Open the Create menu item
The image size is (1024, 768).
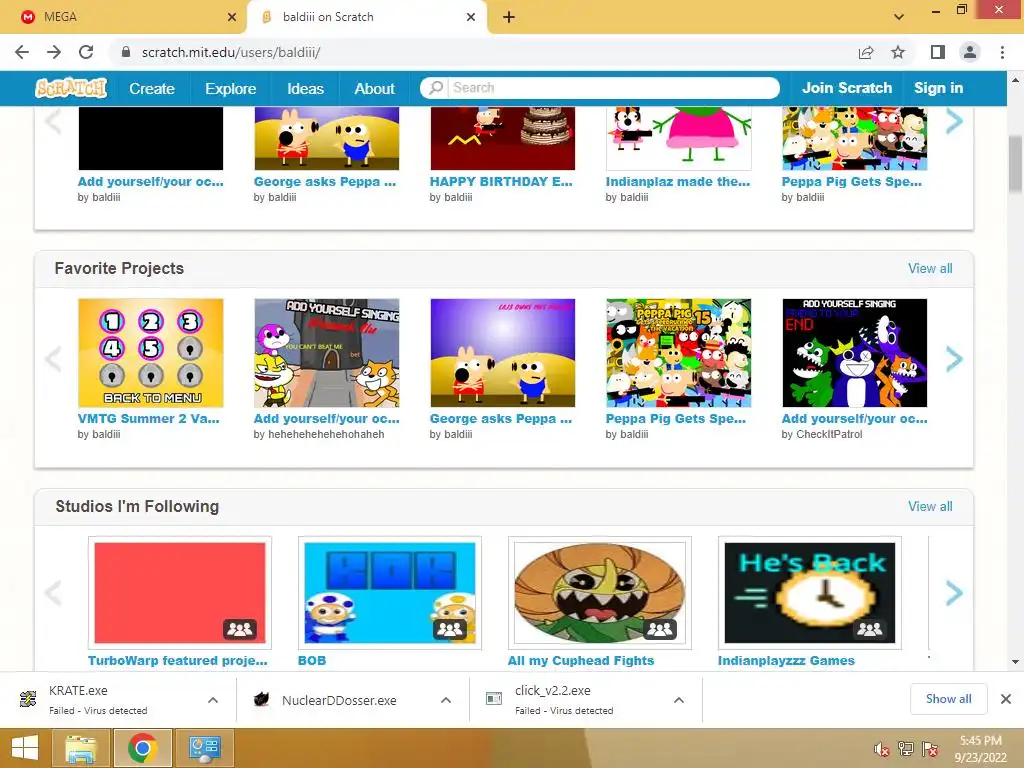[x=152, y=88]
